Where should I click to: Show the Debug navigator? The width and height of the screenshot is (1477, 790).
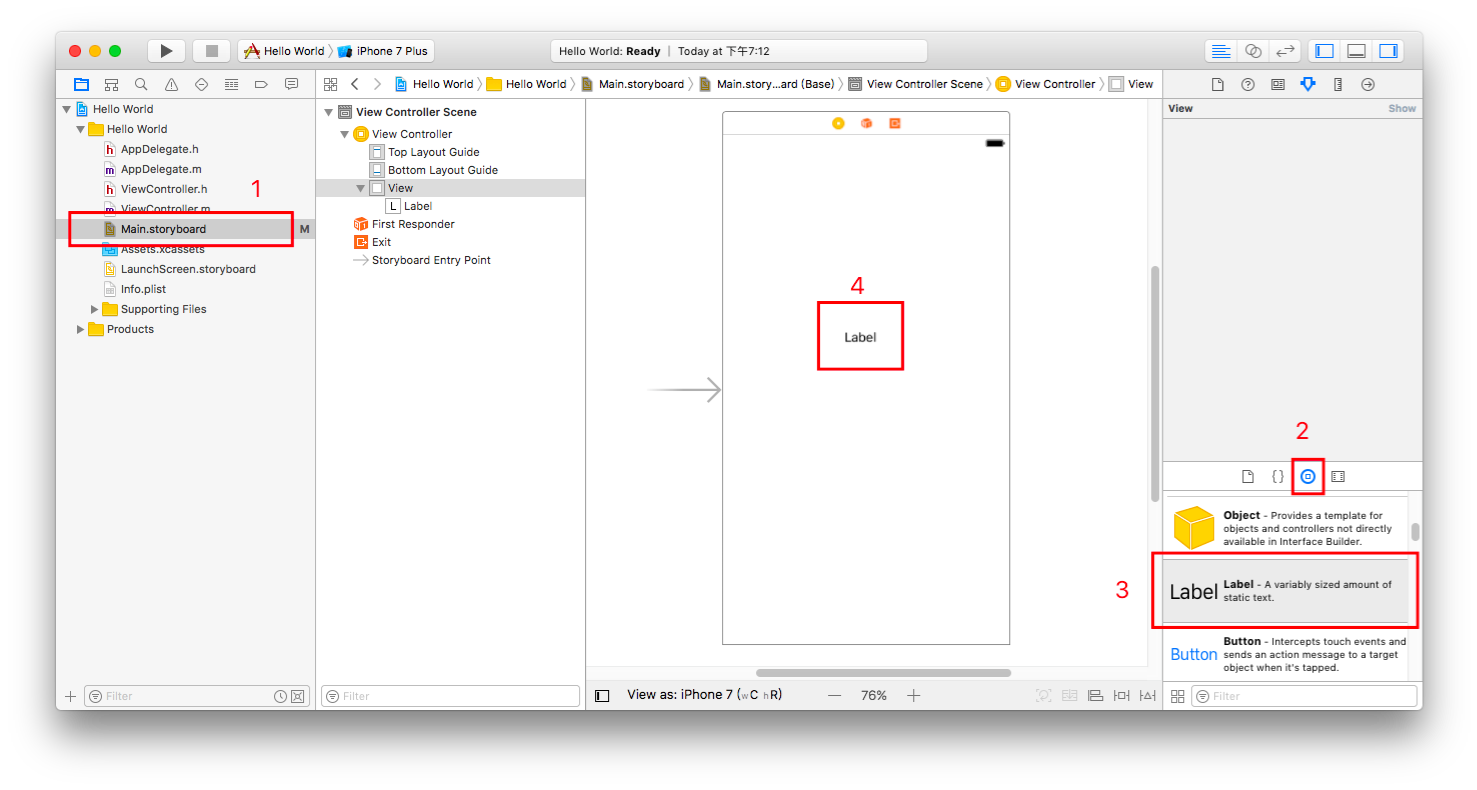tap(231, 84)
